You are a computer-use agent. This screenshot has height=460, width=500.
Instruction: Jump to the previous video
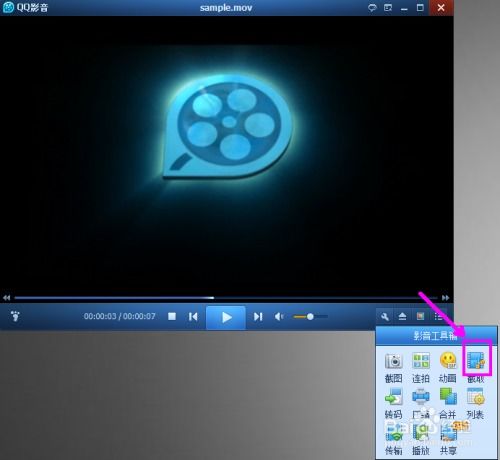click(x=193, y=316)
